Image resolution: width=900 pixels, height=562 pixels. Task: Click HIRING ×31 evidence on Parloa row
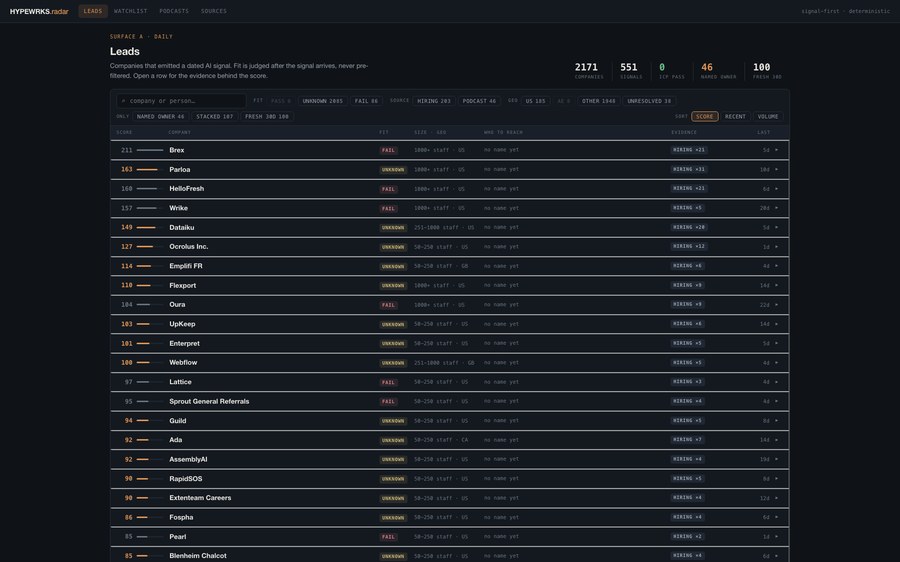tap(689, 169)
